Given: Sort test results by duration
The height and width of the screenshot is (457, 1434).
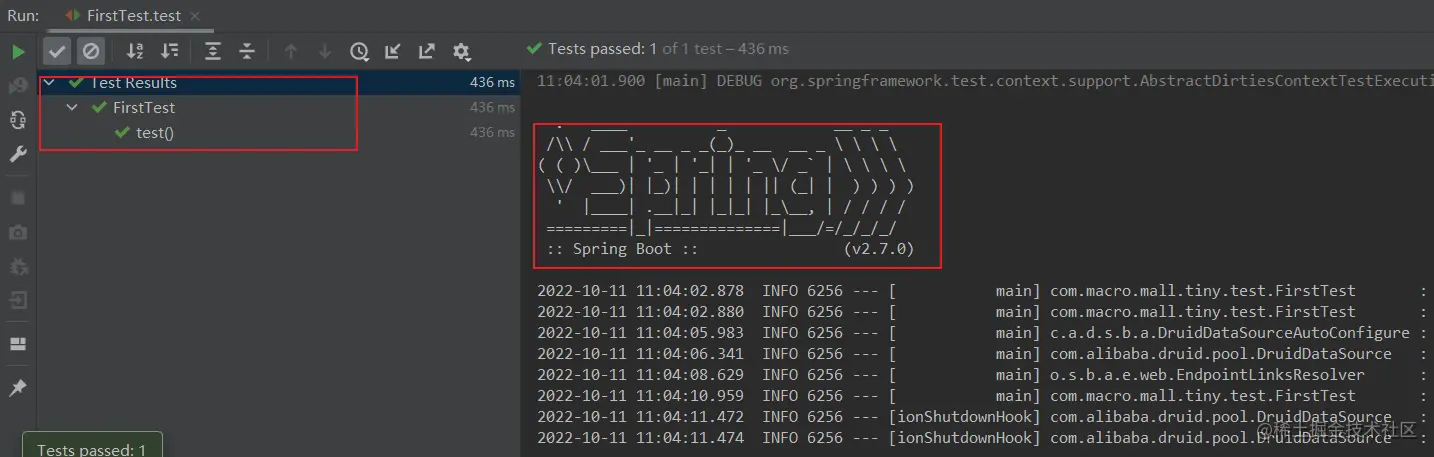Looking at the screenshot, I should pyautogui.click(x=170, y=51).
